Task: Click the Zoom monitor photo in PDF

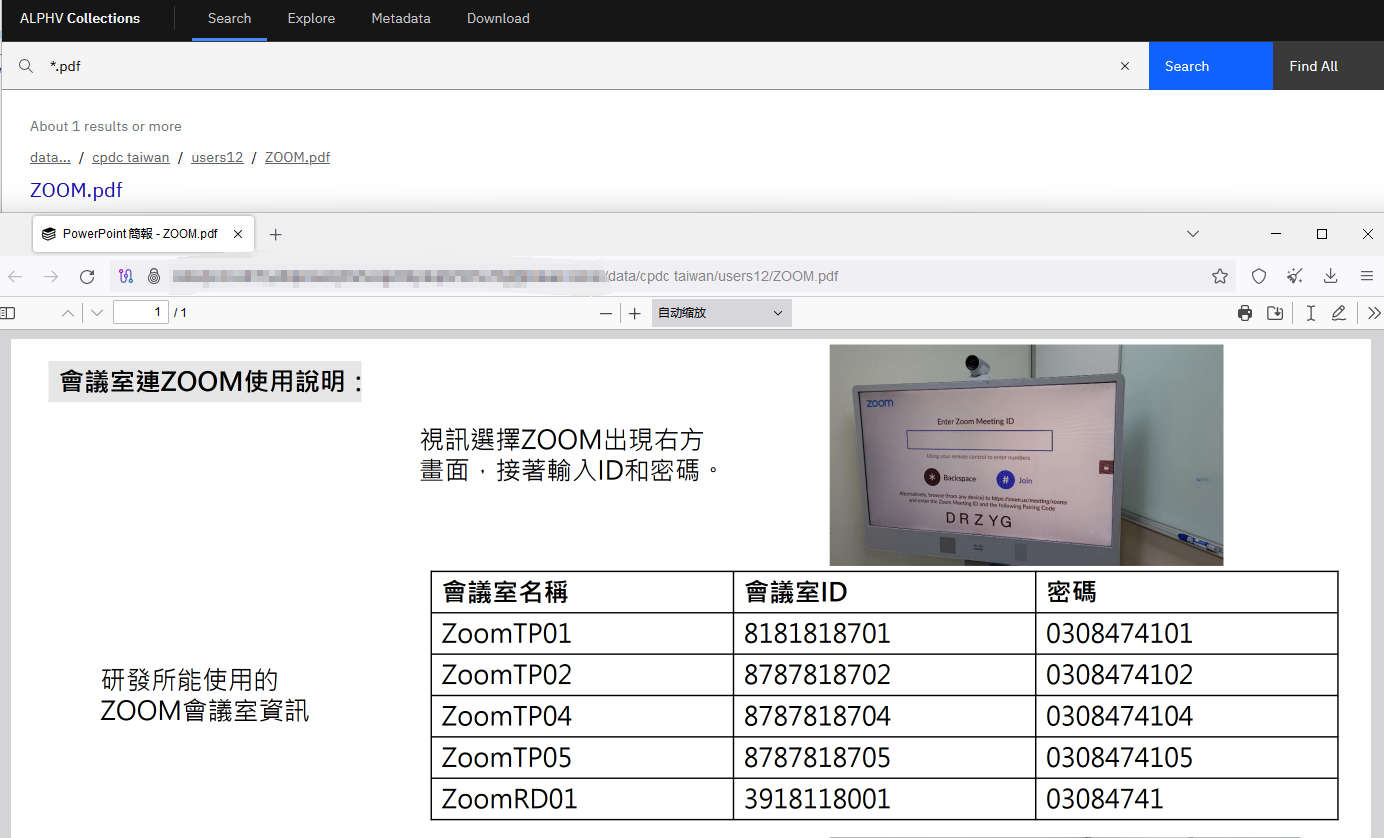Action: pyautogui.click(x=1026, y=455)
